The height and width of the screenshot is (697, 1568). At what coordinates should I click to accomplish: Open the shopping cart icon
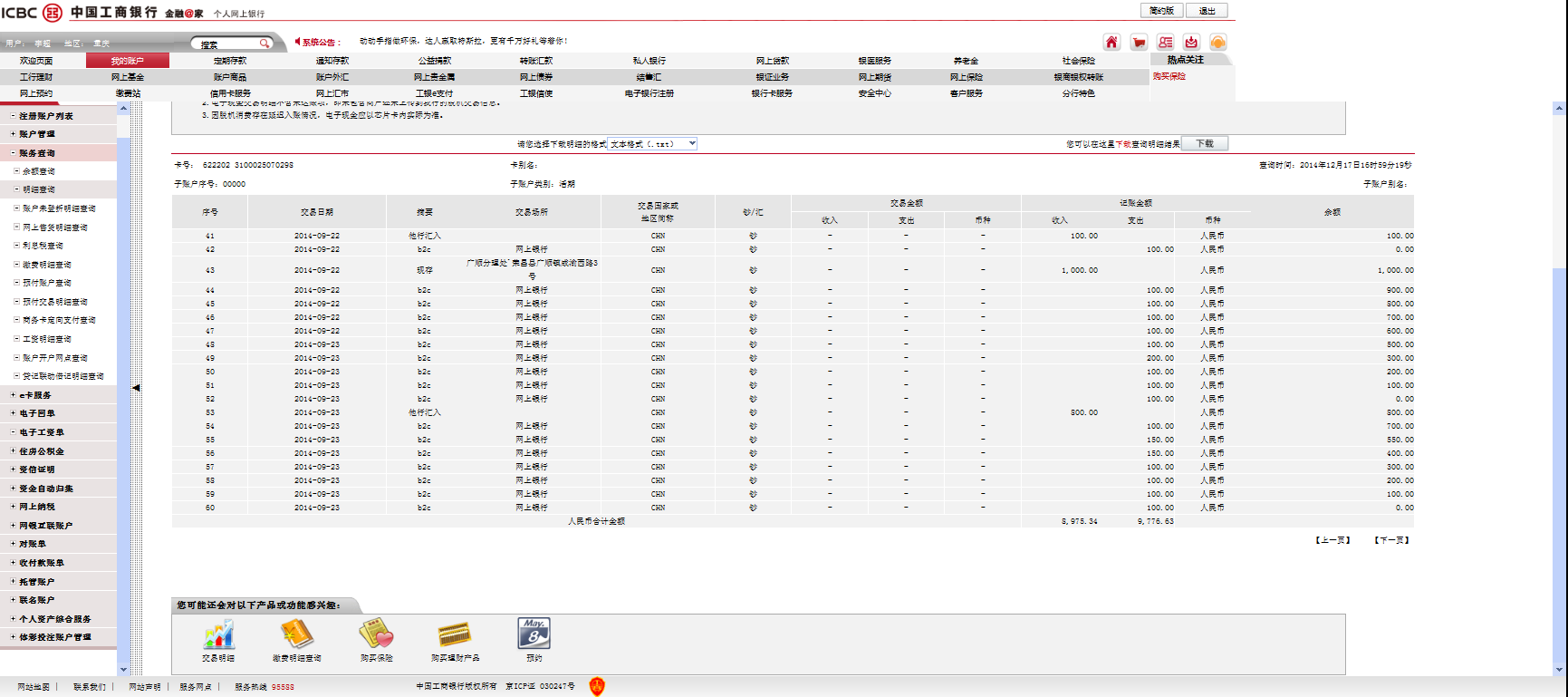(1139, 43)
